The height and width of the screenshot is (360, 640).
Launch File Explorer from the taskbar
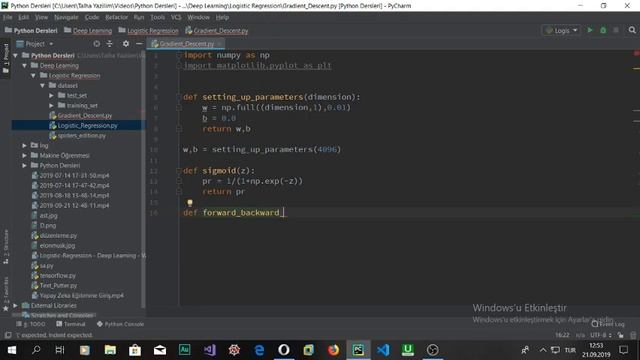coord(110,350)
